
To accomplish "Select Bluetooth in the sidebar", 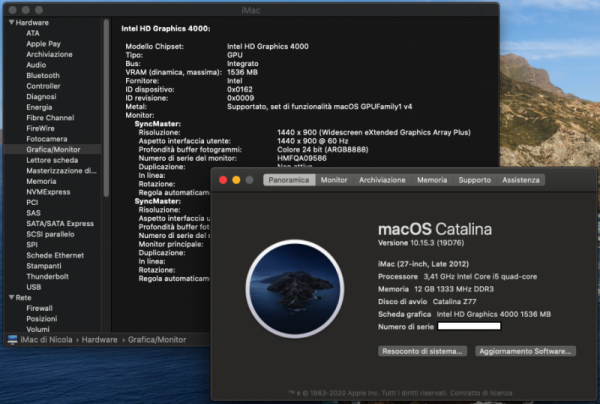I will pos(43,75).
